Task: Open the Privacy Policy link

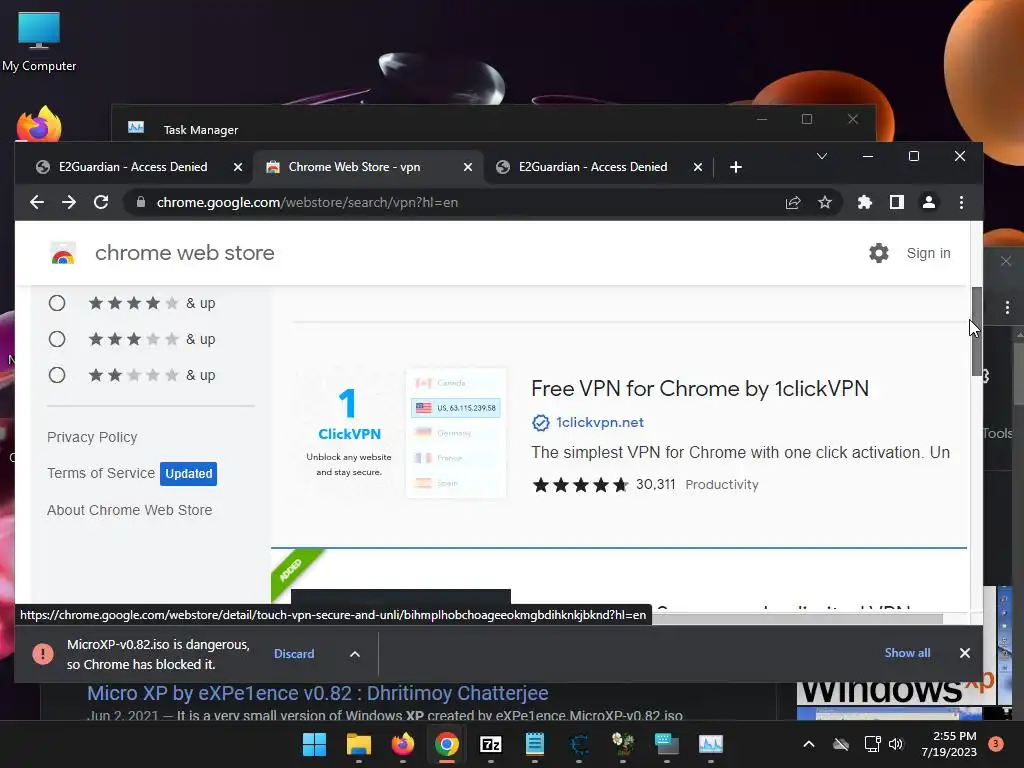Action: pyautogui.click(x=92, y=437)
